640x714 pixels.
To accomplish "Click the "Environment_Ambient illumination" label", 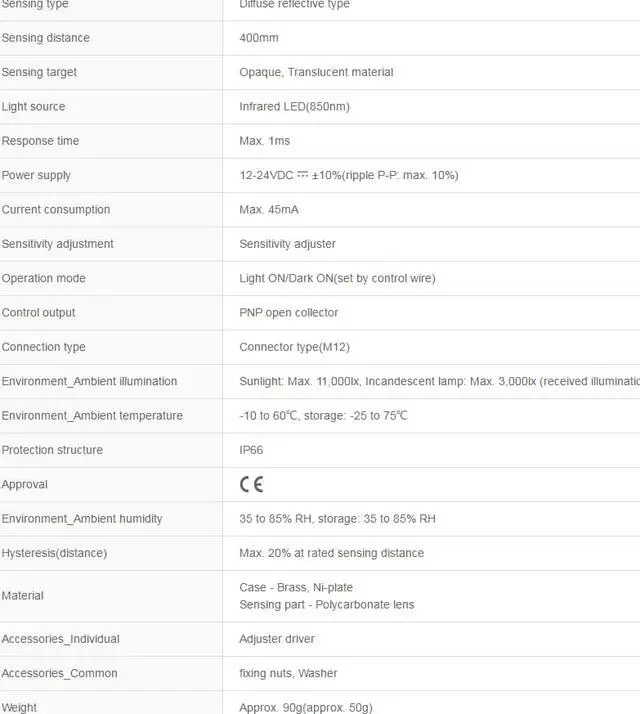I will click(89, 381).
